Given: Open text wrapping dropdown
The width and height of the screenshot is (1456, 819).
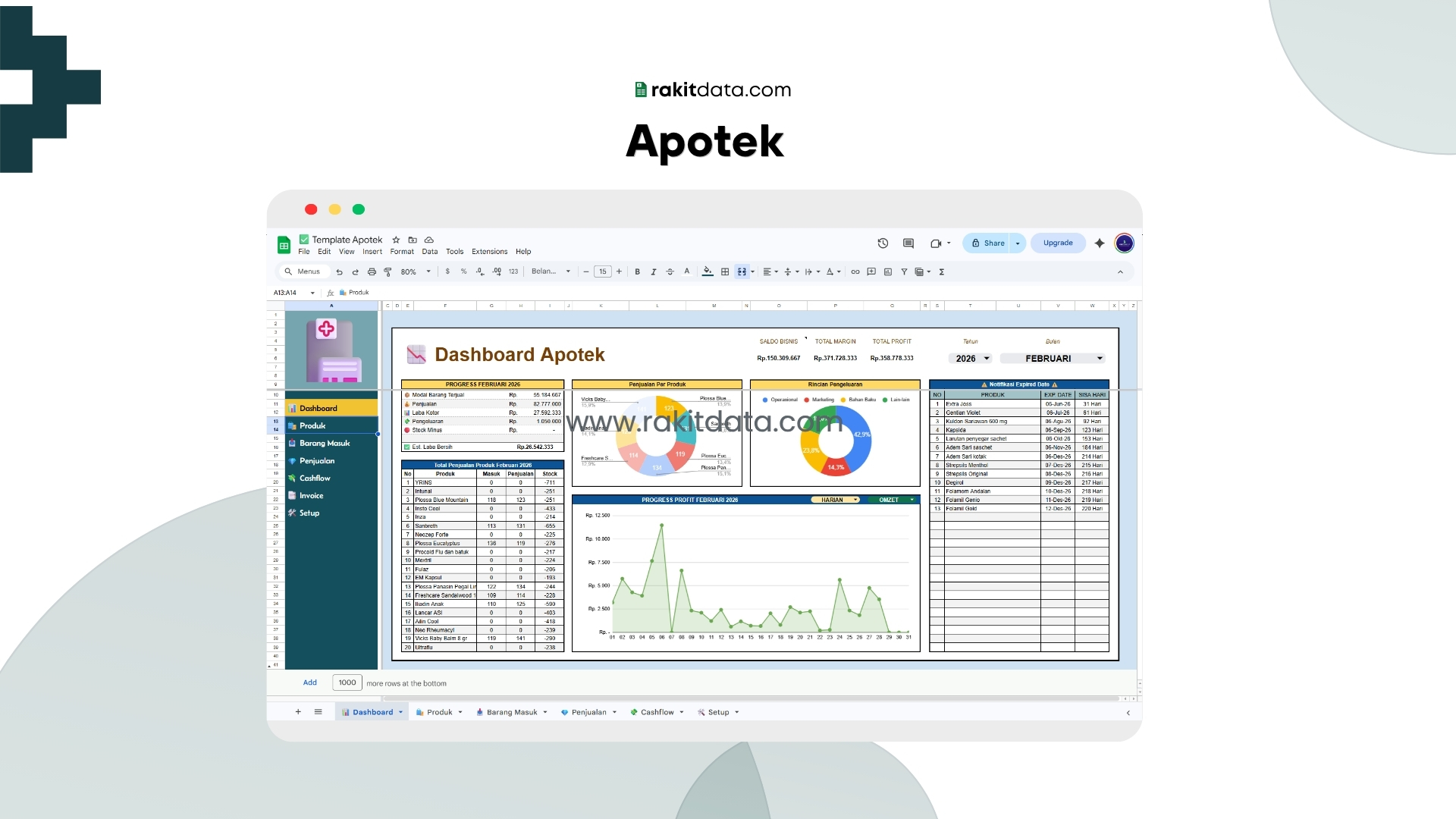Looking at the screenshot, I should coord(812,271).
